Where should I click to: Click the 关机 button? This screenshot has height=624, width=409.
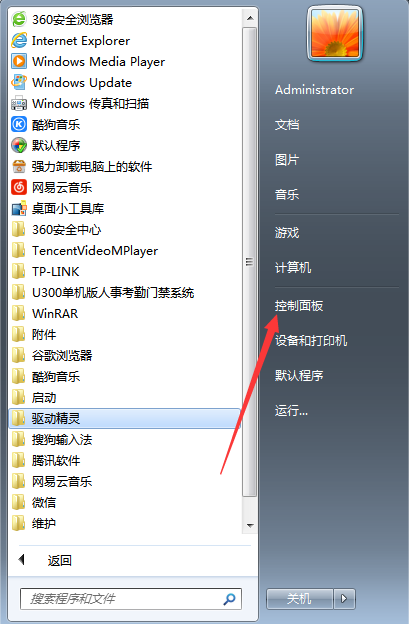coord(300,599)
